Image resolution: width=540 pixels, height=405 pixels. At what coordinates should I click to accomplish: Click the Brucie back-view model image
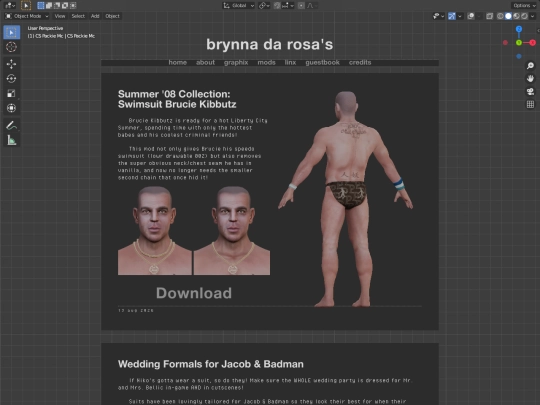[345, 199]
